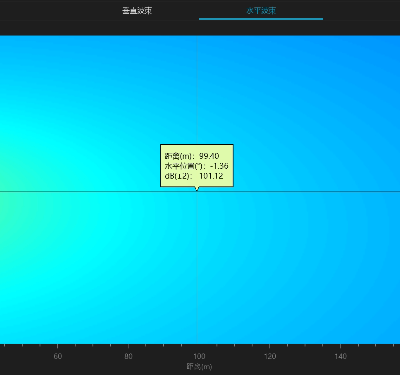This screenshot has height=375, width=400.
Task: Switch to the 垂直波束 tab
Action: pyautogui.click(x=137, y=11)
